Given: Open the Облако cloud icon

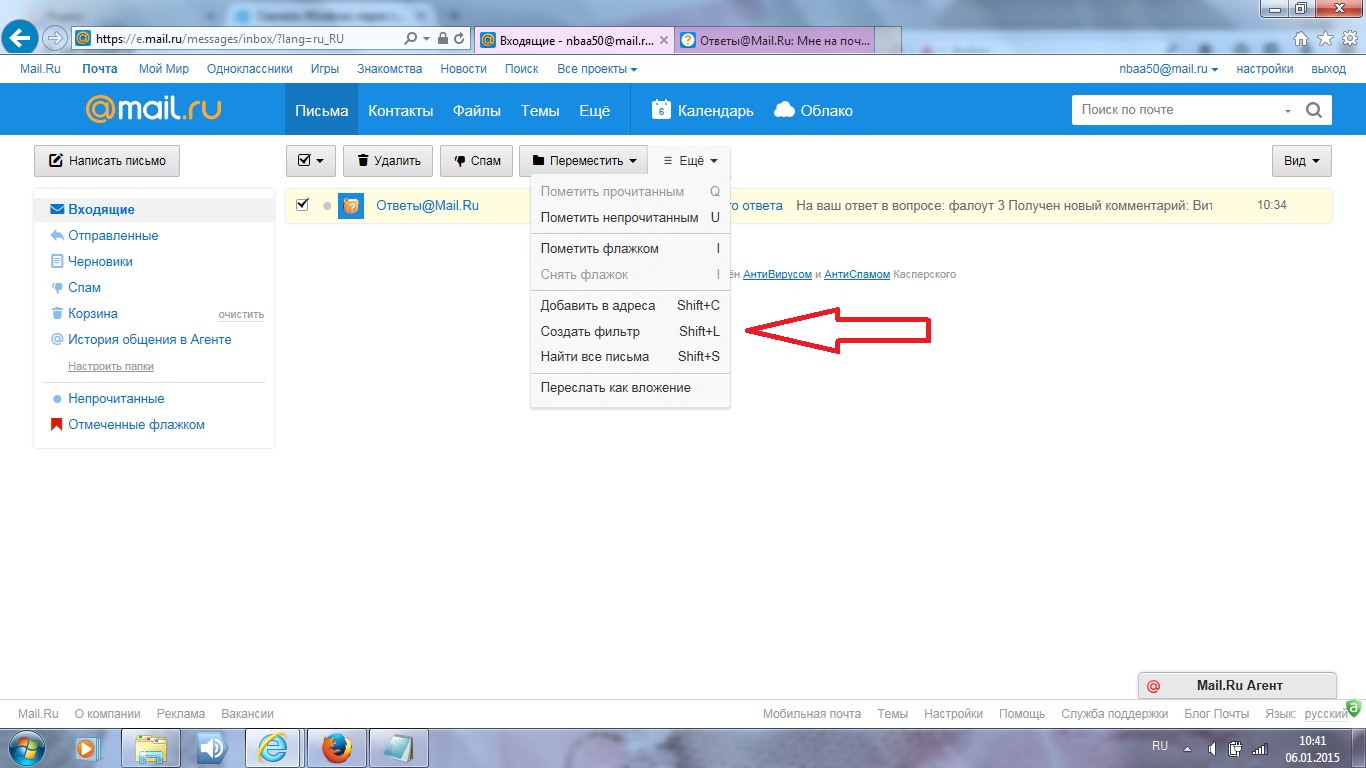Looking at the screenshot, I should pos(785,110).
